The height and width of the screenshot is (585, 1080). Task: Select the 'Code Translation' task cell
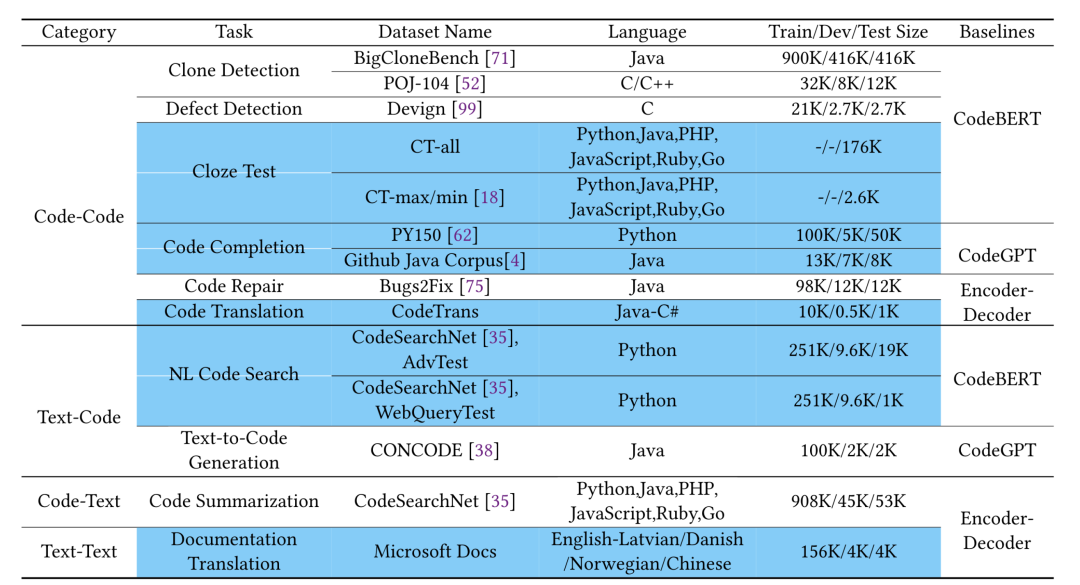pyautogui.click(x=234, y=311)
